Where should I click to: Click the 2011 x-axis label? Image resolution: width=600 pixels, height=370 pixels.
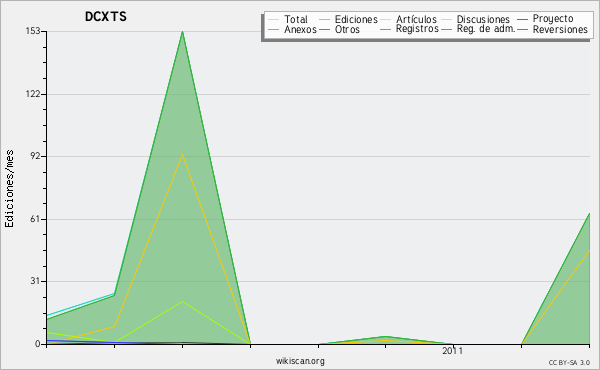point(452,351)
